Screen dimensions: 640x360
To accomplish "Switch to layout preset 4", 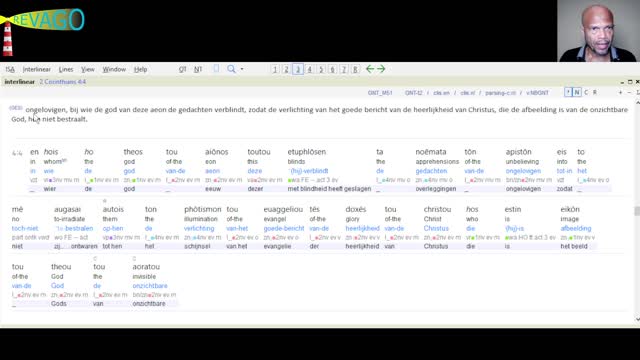I will point(309,69).
